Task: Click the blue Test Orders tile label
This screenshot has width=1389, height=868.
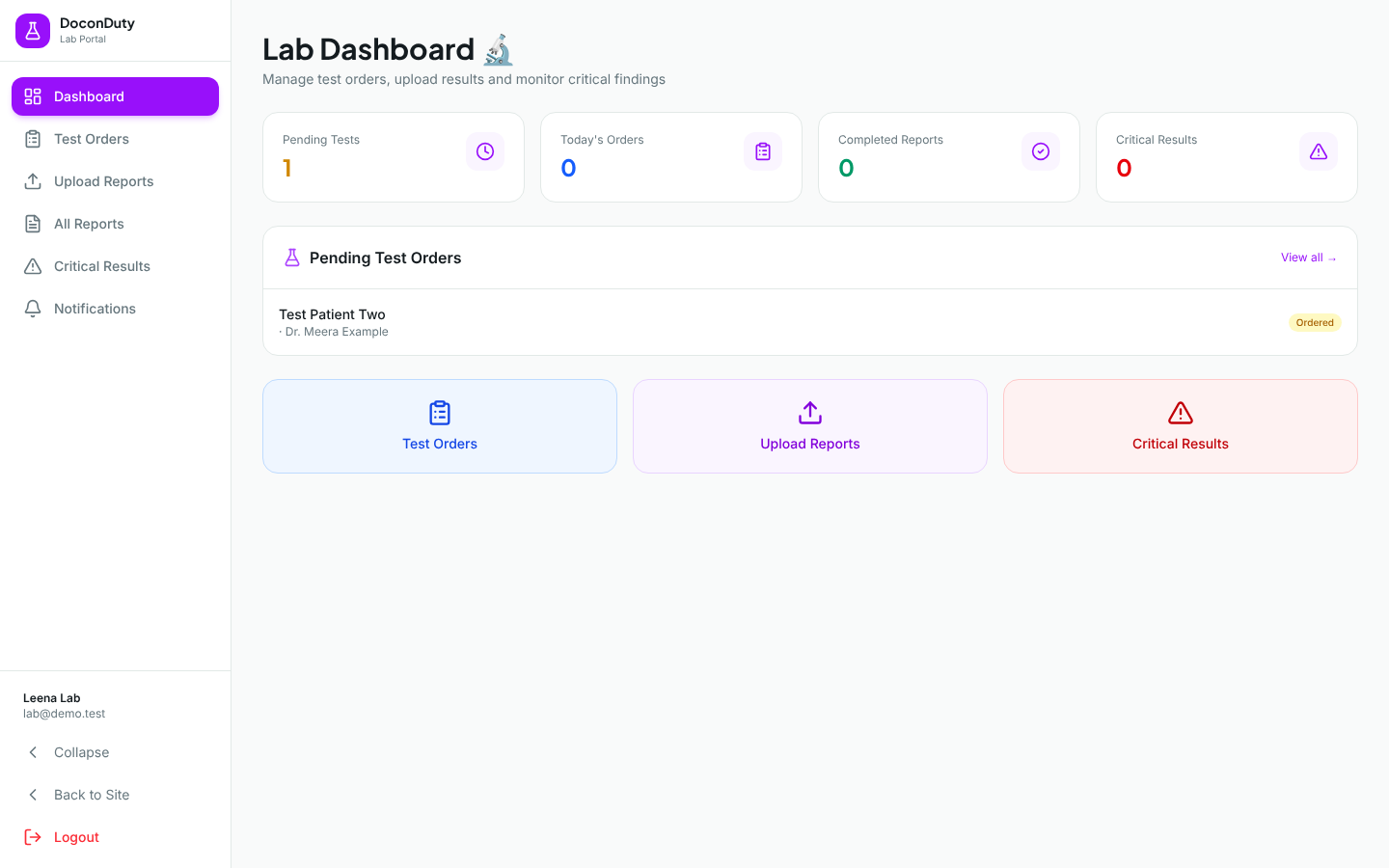Action: pyautogui.click(x=440, y=444)
